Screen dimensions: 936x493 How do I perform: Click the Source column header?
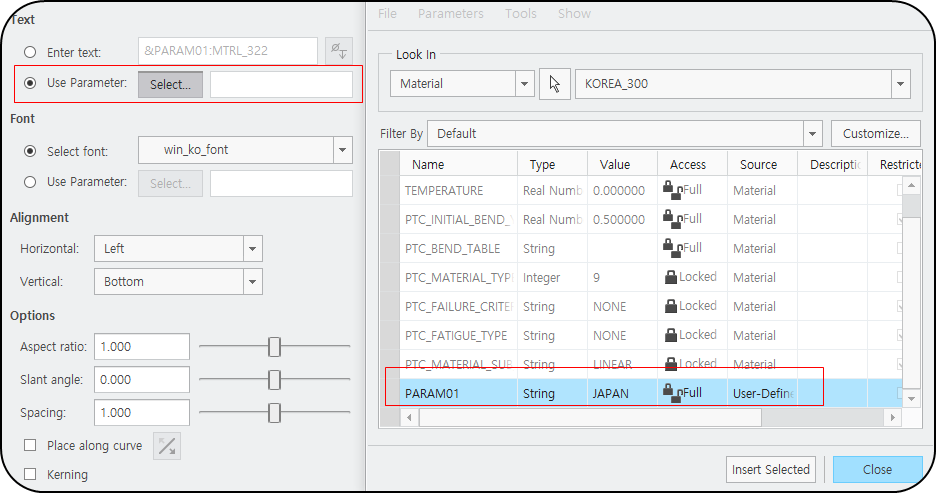pyautogui.click(x=762, y=164)
